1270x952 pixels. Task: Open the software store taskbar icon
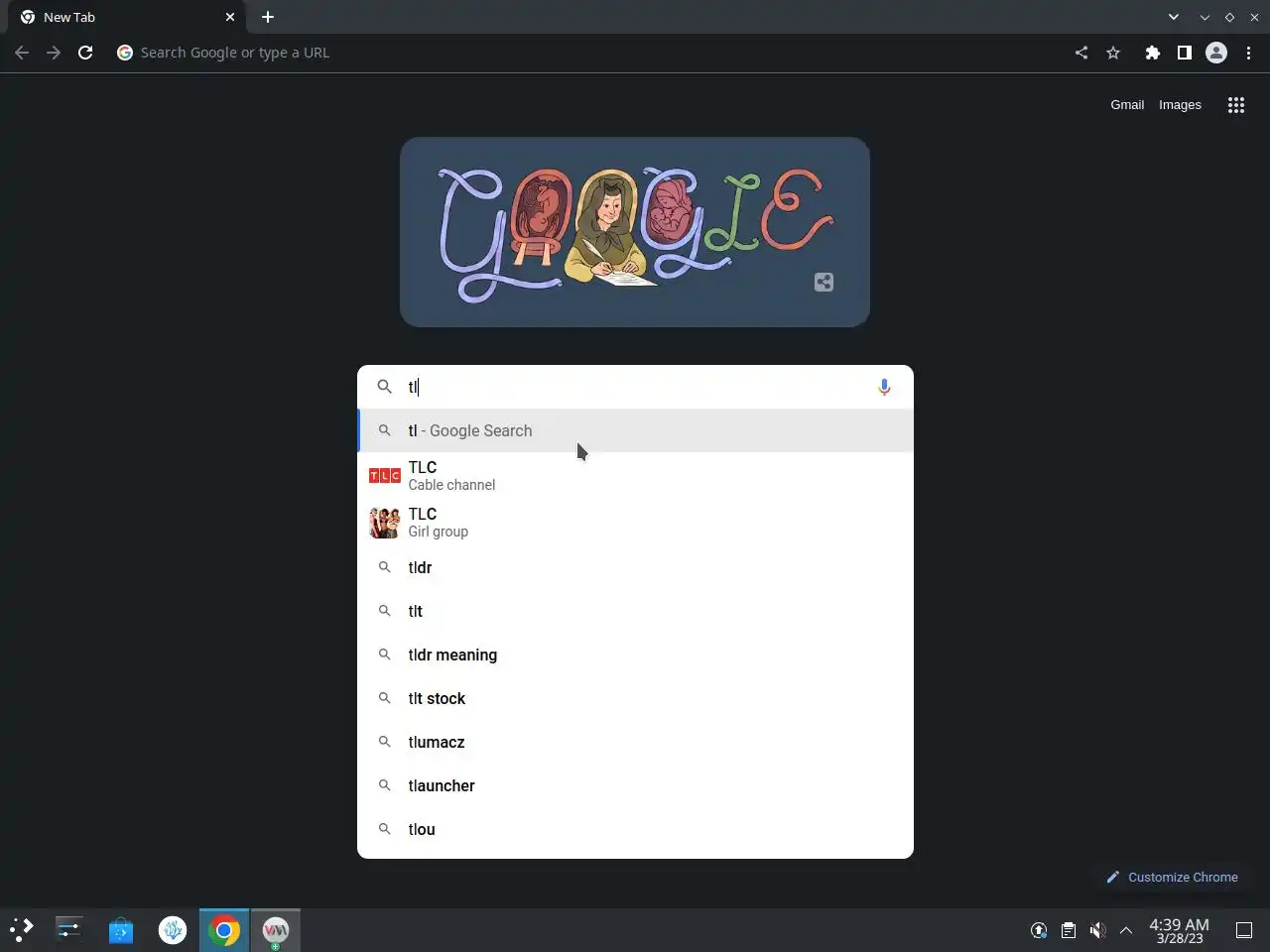click(x=121, y=930)
